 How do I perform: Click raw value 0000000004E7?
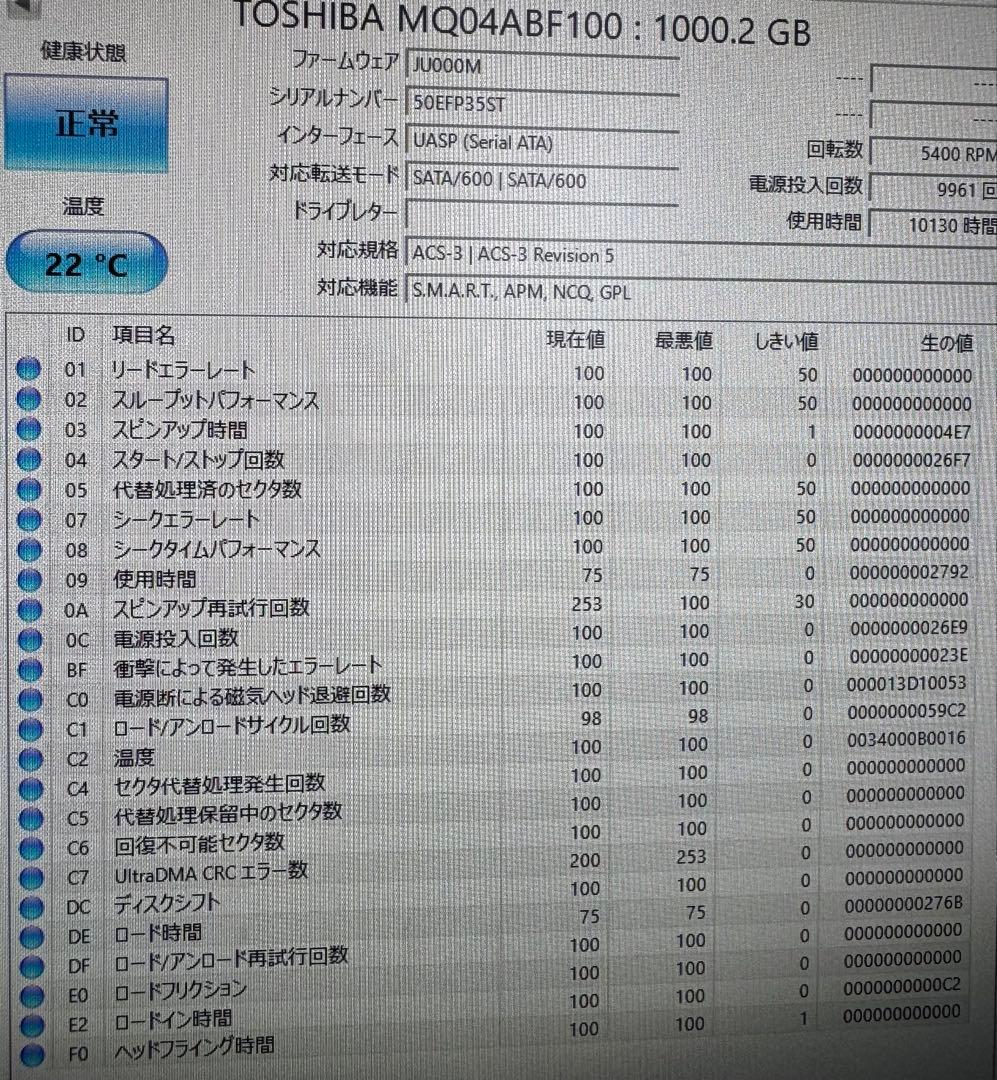point(912,433)
